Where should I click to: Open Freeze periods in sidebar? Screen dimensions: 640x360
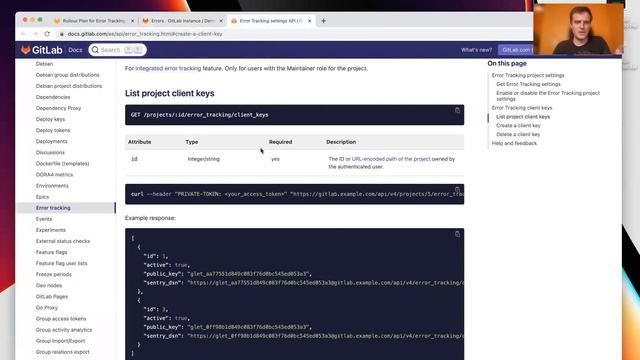(53, 274)
